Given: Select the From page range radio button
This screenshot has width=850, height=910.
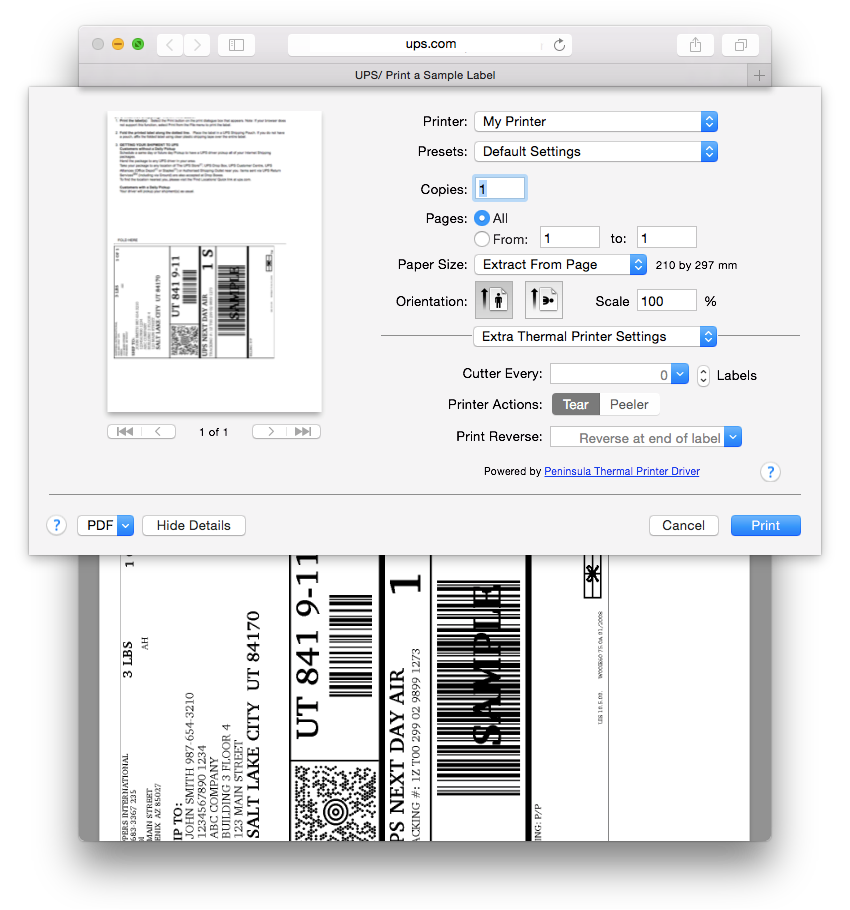Looking at the screenshot, I should coord(482,239).
